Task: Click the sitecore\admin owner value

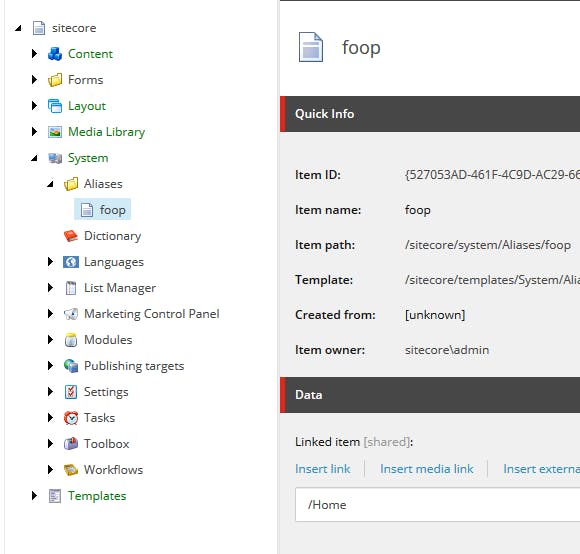Action: click(447, 350)
